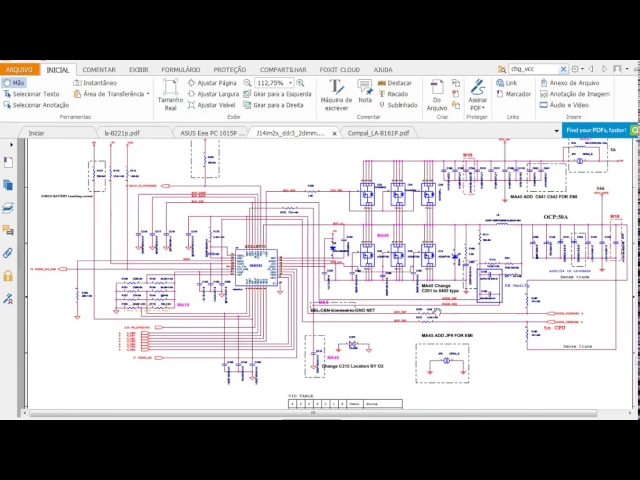
Task: Zoom in with the plus magnifier
Action: pos(300,83)
